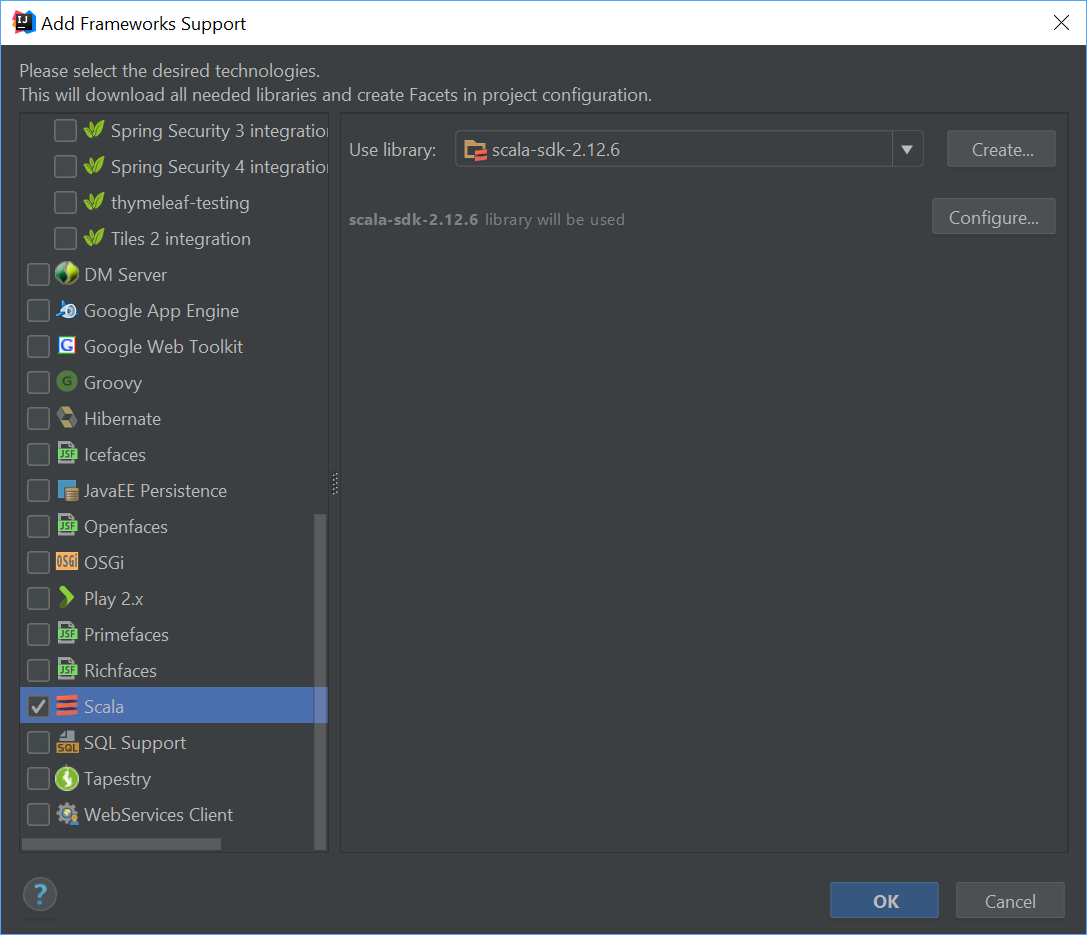Enable the Google App Engine checkbox

point(38,311)
